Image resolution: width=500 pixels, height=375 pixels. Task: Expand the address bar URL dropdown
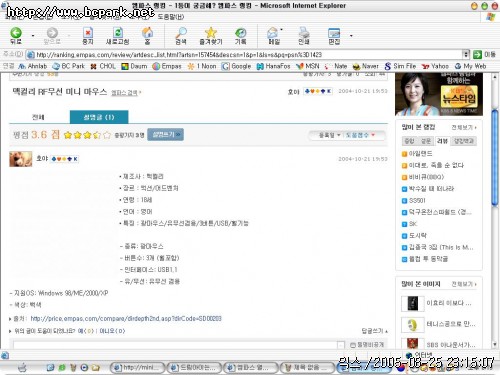(466, 54)
